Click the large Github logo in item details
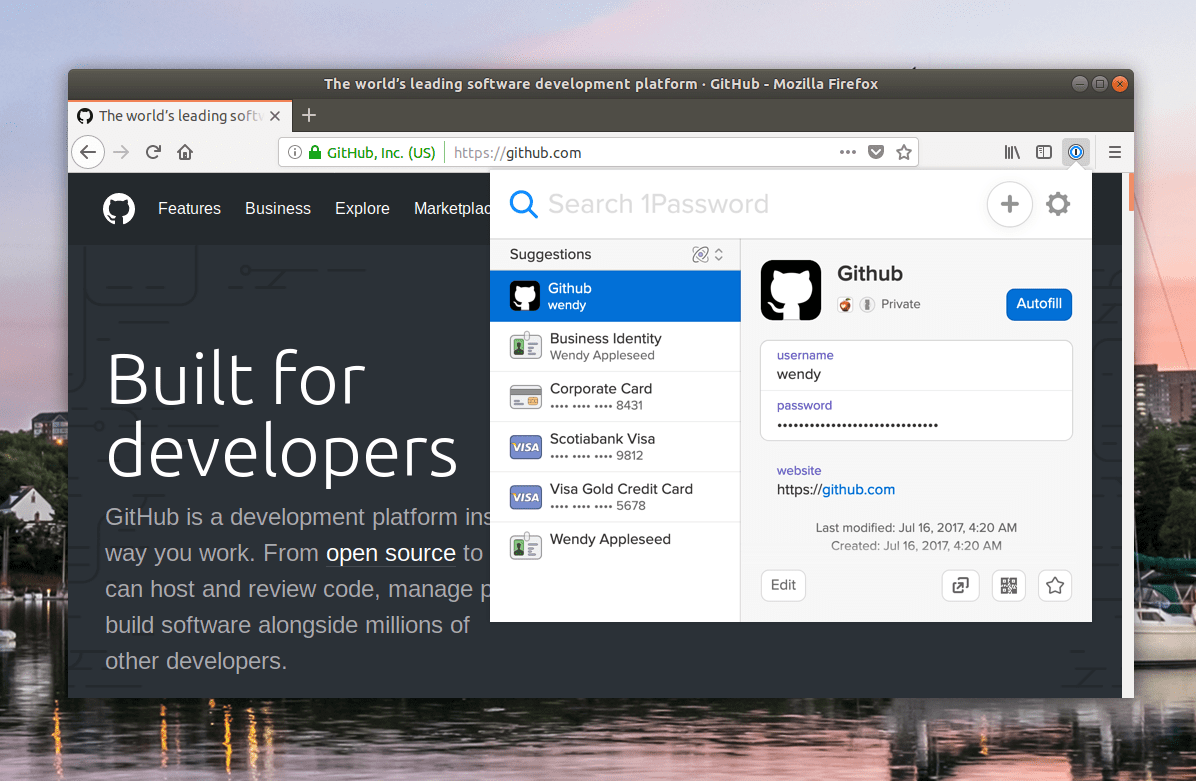Viewport: 1196px width, 781px height. tap(791, 290)
